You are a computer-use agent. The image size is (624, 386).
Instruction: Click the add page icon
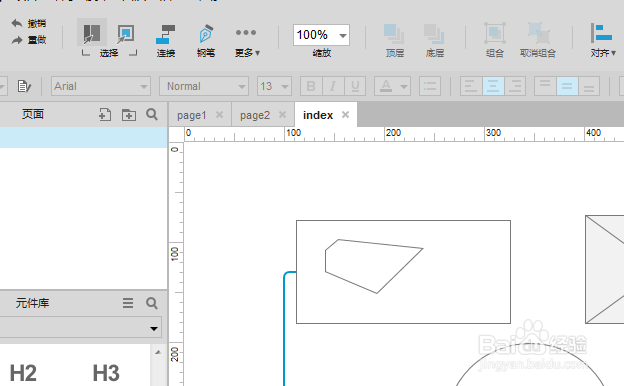(x=105, y=115)
